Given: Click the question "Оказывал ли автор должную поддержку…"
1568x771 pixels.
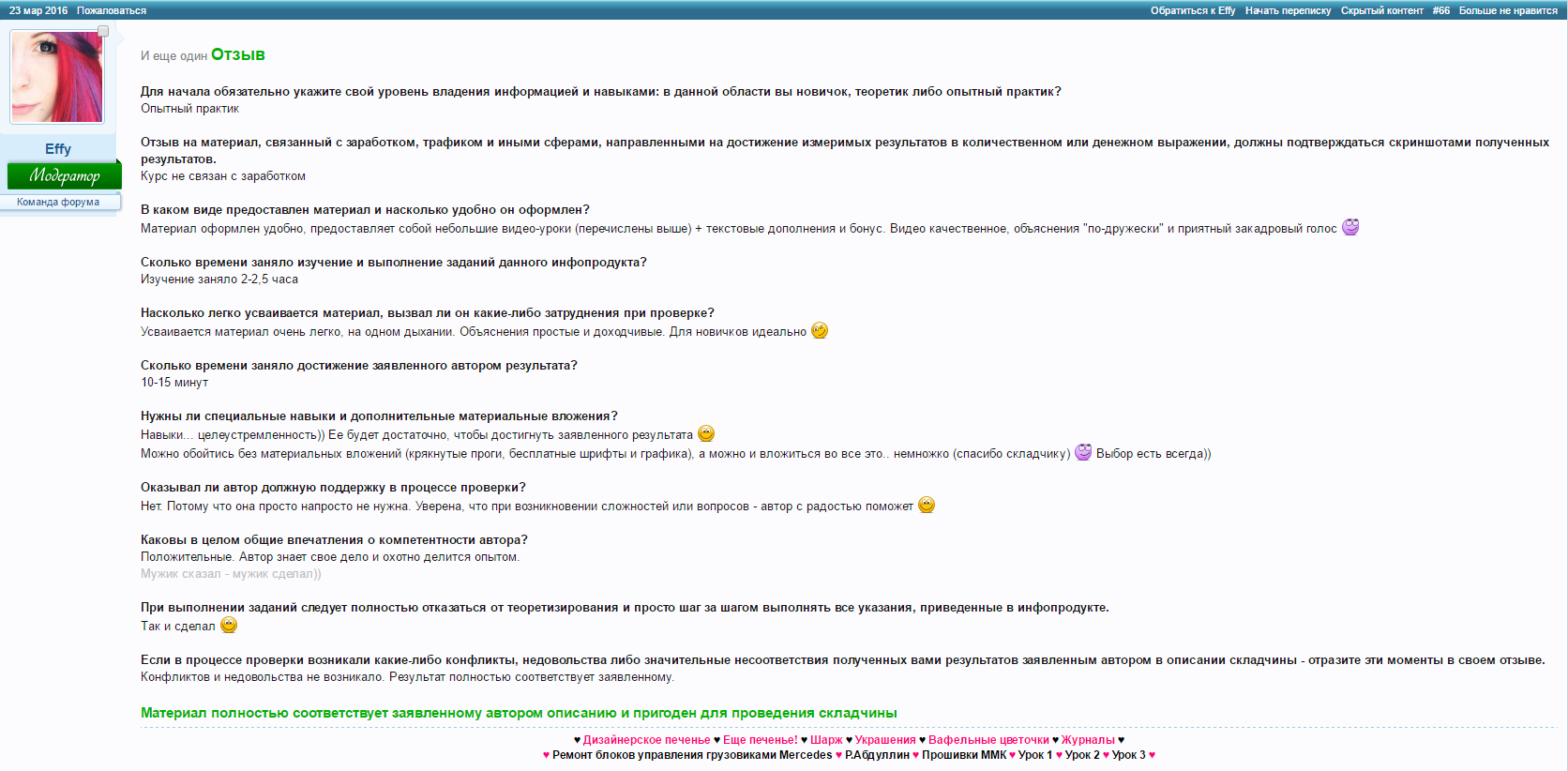Looking at the screenshot, I should pyautogui.click(x=333, y=488).
